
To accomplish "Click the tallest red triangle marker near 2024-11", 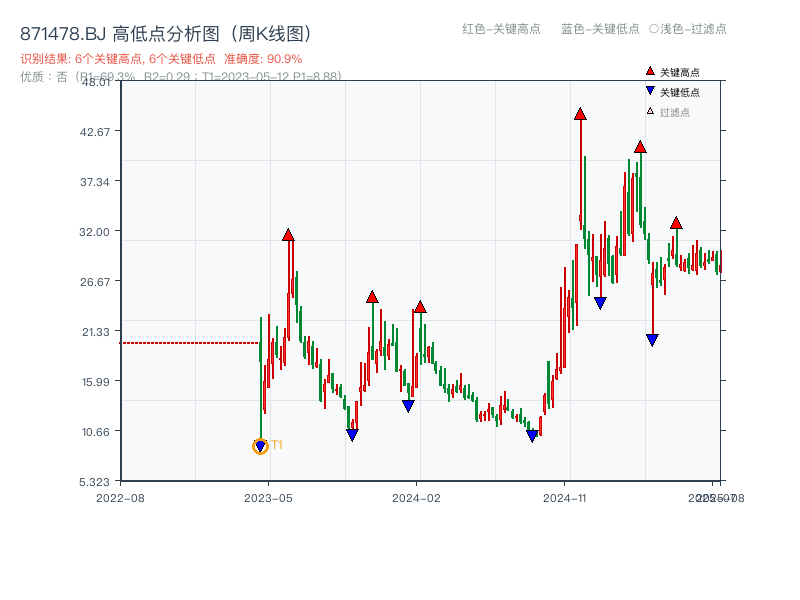I will click(x=580, y=114).
